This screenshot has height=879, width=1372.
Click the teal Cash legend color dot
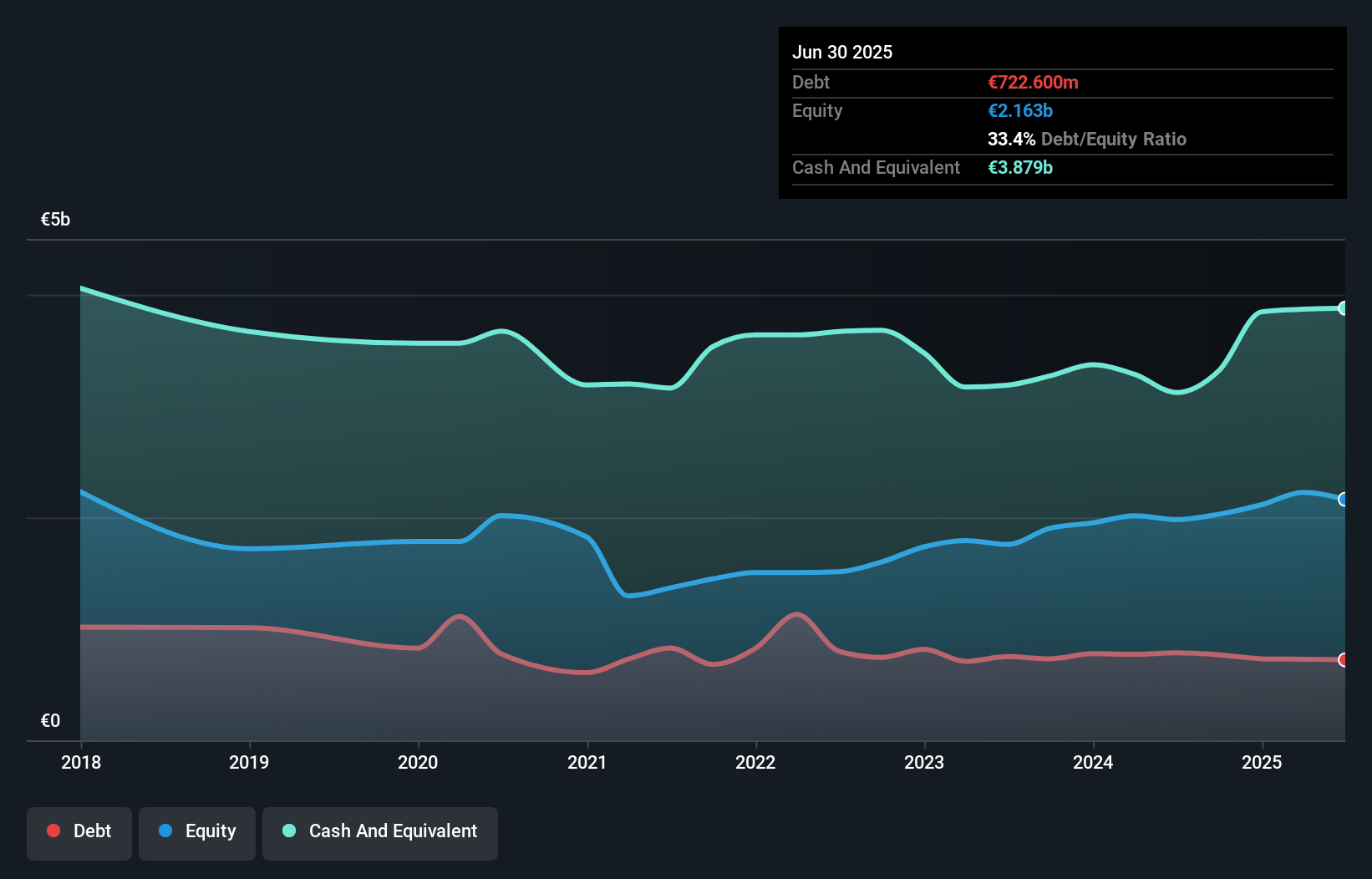(289, 831)
